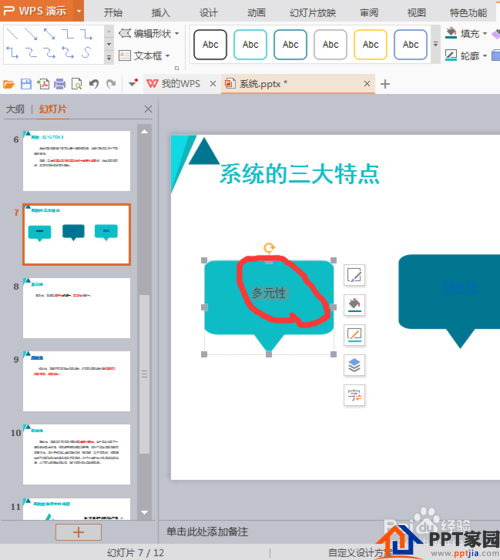
Task: Click the Text Box (文本框) button
Action: coord(144,55)
